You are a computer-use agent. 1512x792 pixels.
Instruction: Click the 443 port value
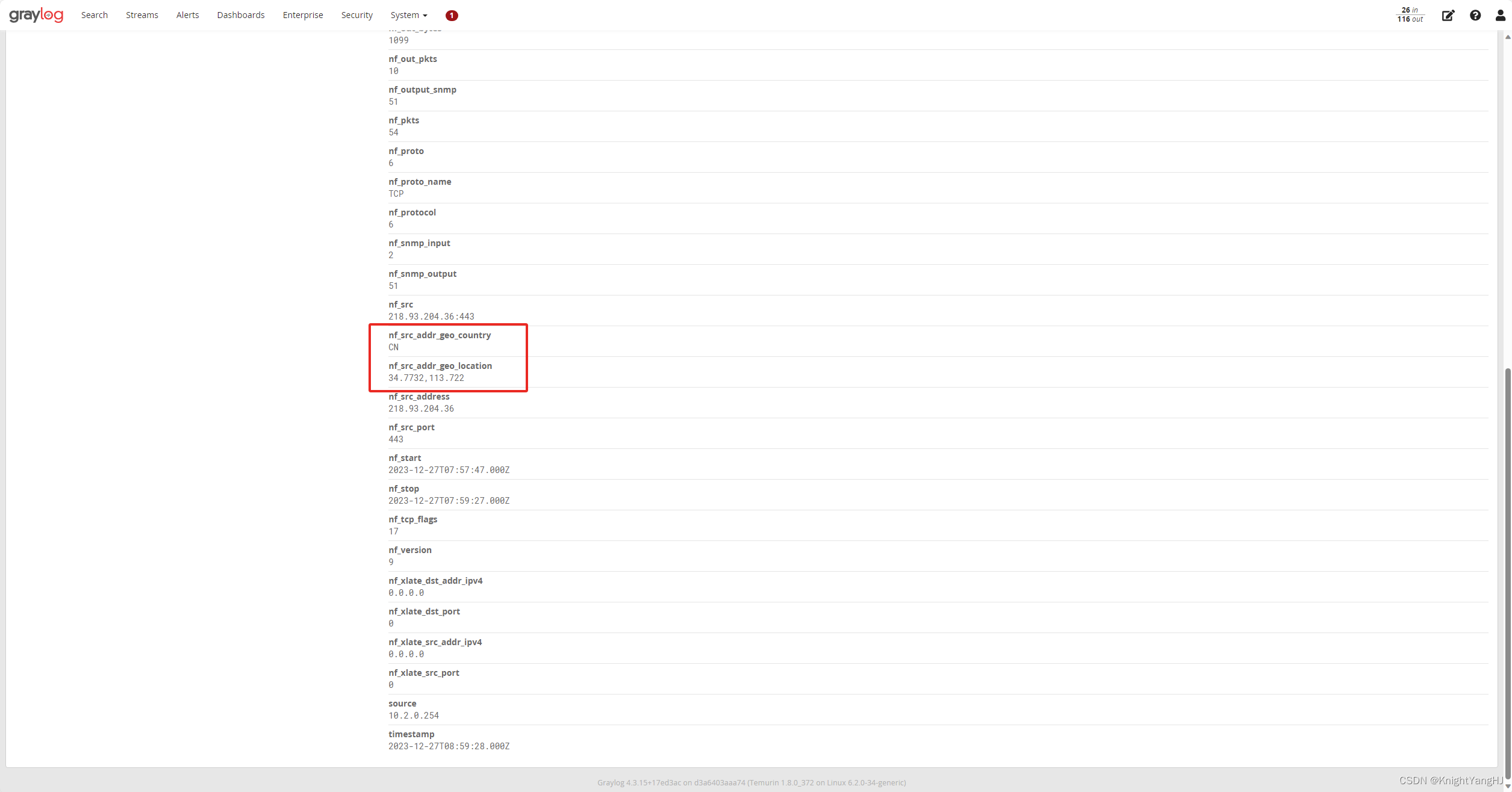pyautogui.click(x=396, y=439)
